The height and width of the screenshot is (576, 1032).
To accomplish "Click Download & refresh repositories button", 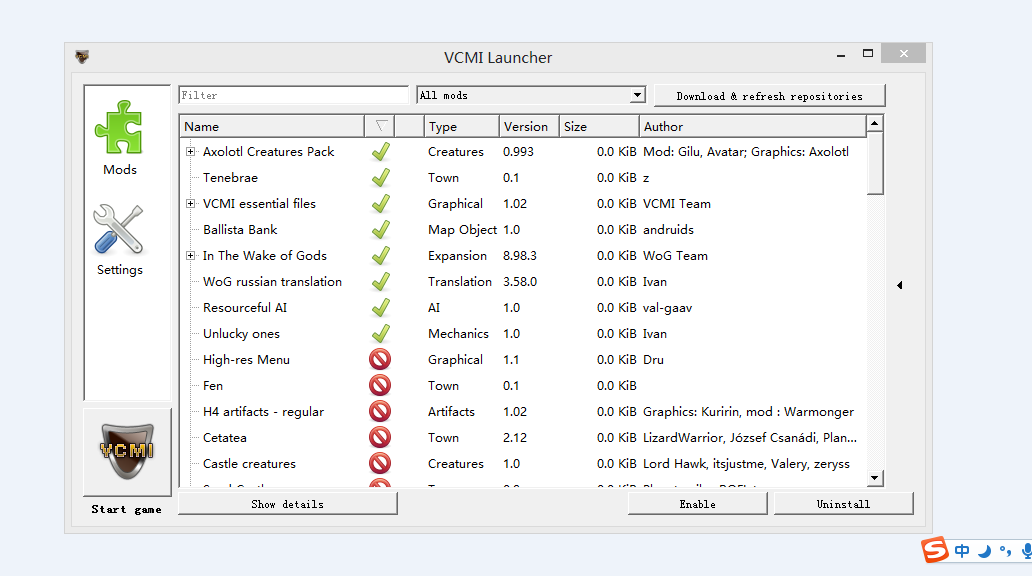I will pos(769,96).
